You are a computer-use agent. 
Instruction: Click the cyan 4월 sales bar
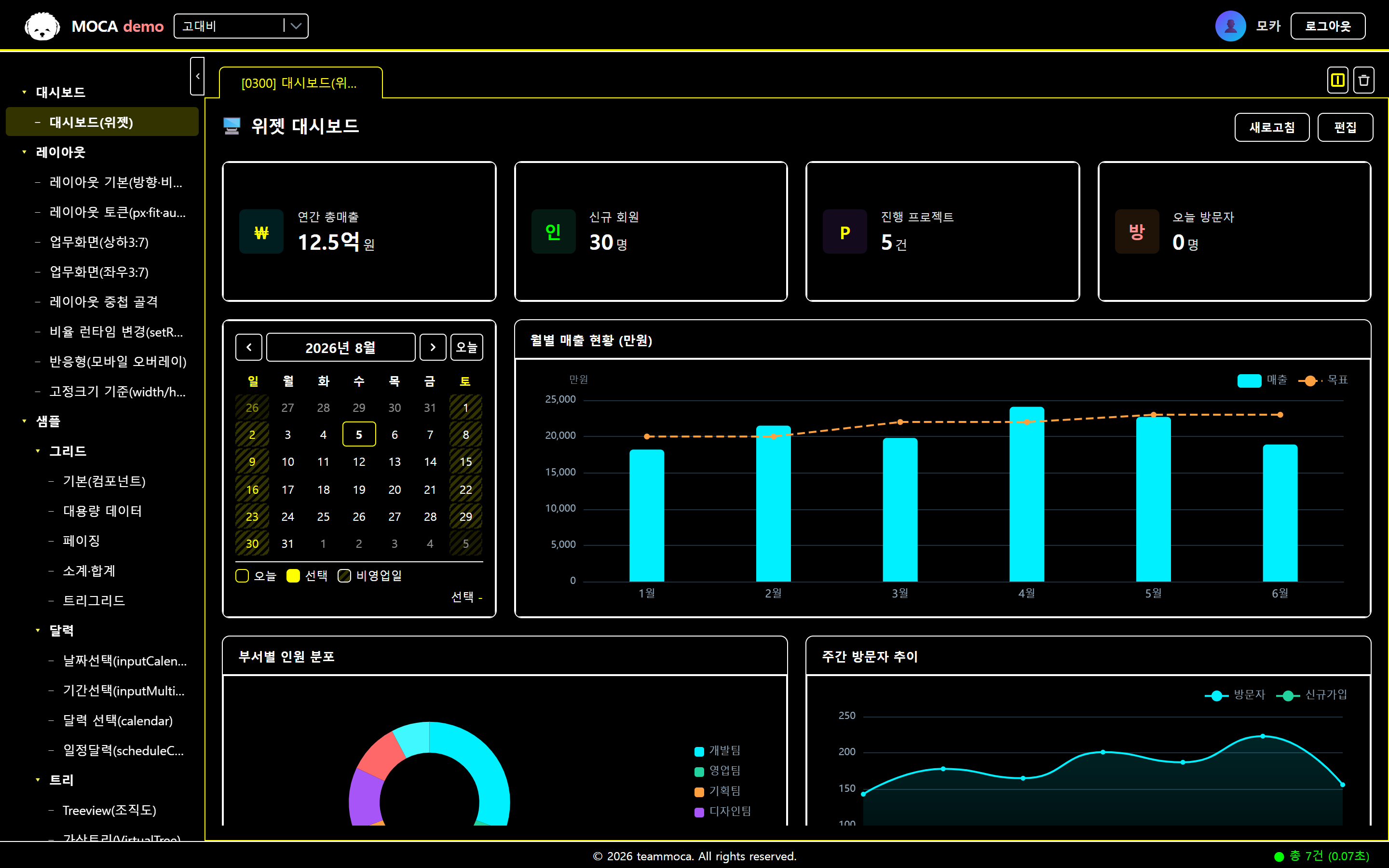(x=1027, y=494)
